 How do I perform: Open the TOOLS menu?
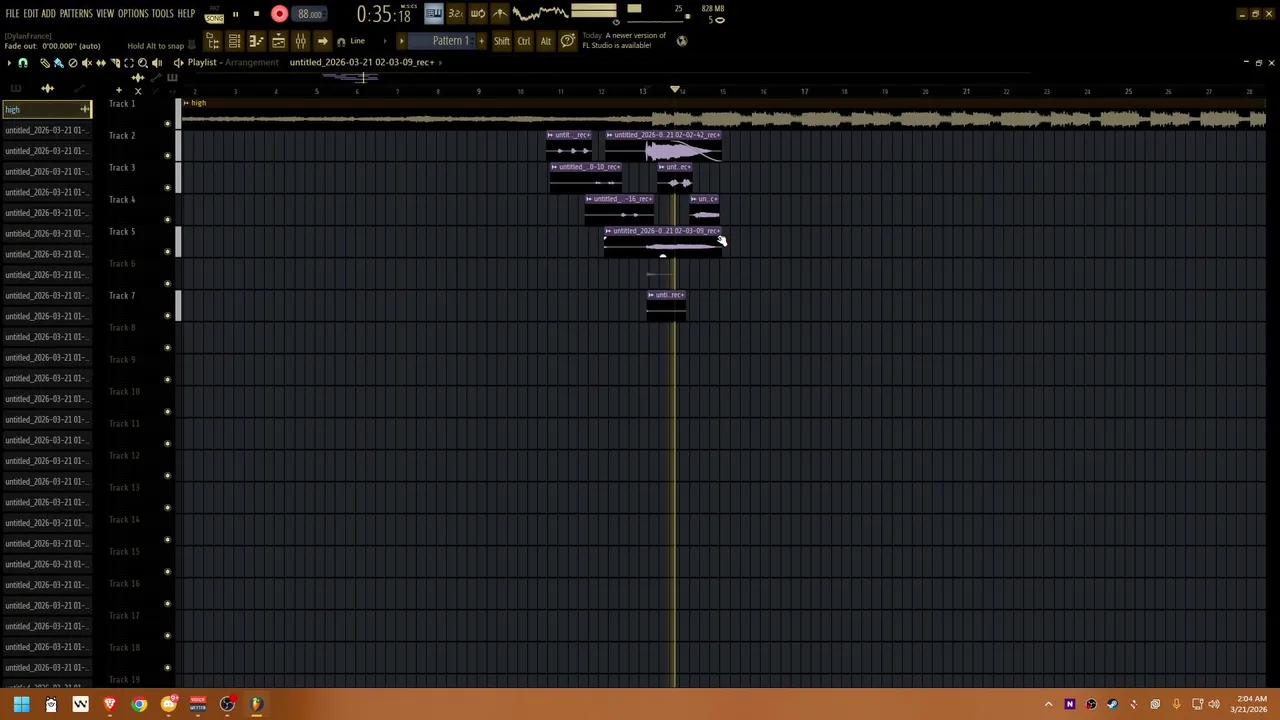click(x=162, y=14)
